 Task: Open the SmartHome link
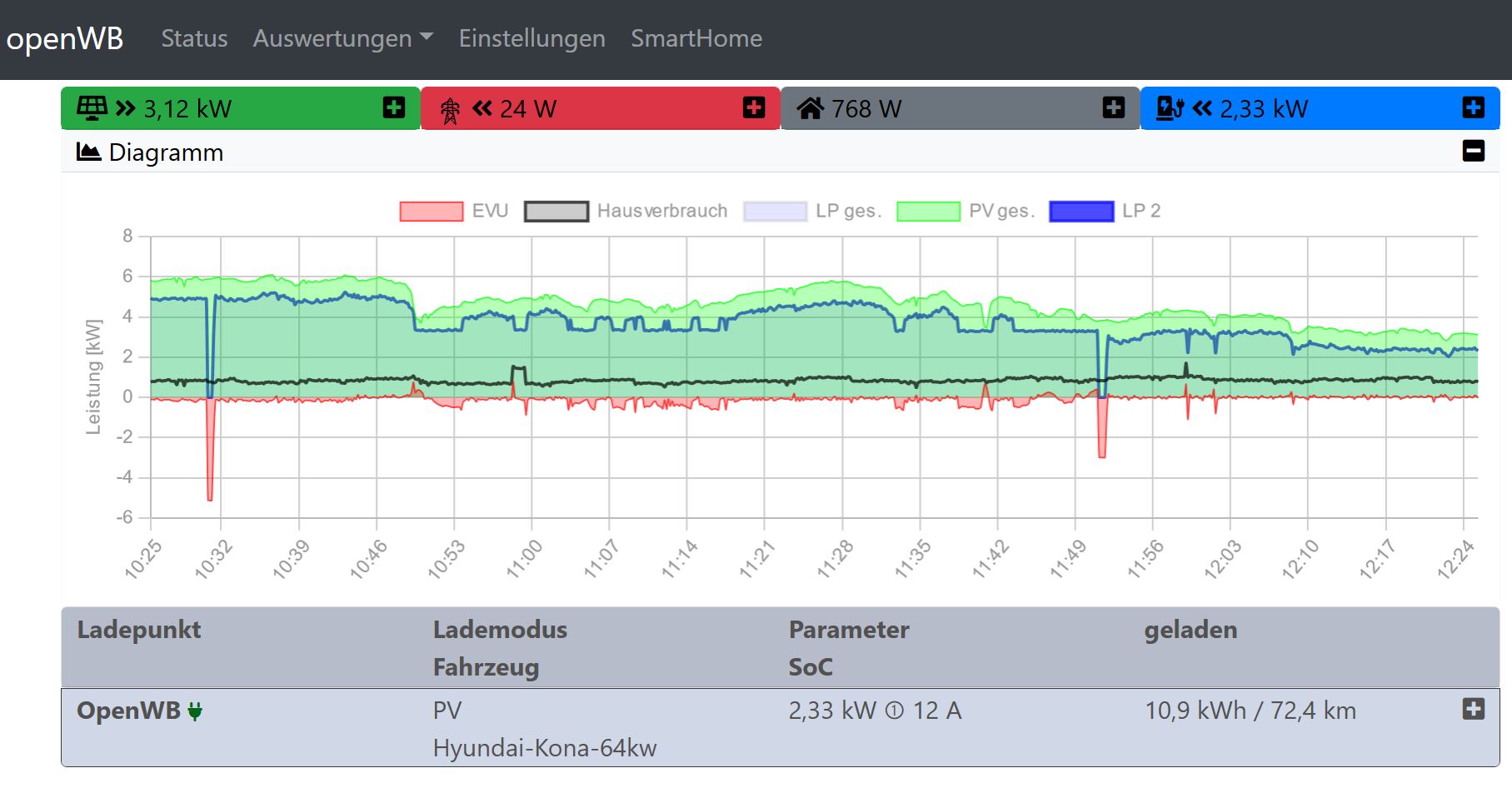[696, 38]
